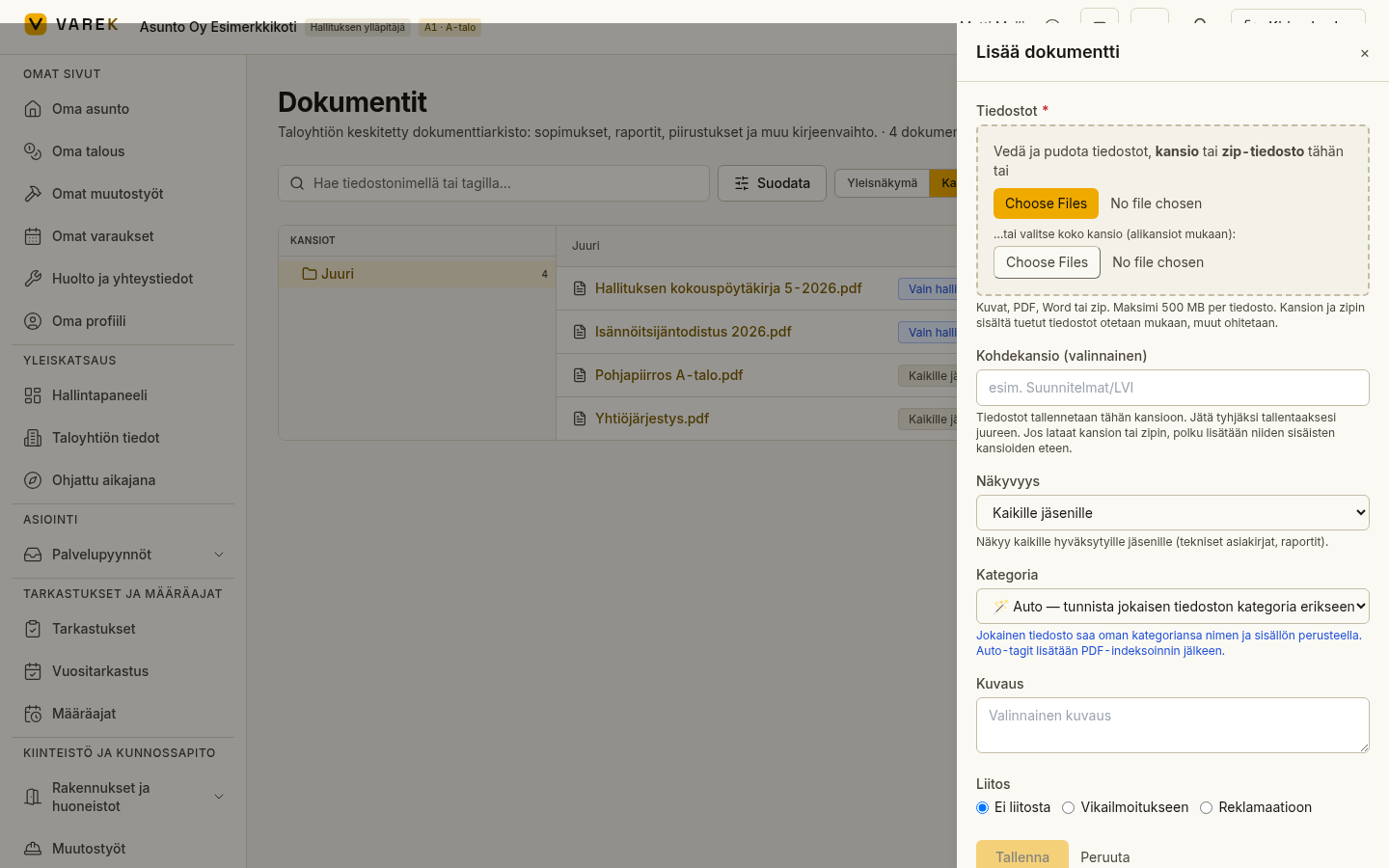Click Taloyhtiön tiedot building icon
Viewport: 1389px width, 868px height.
point(33,438)
